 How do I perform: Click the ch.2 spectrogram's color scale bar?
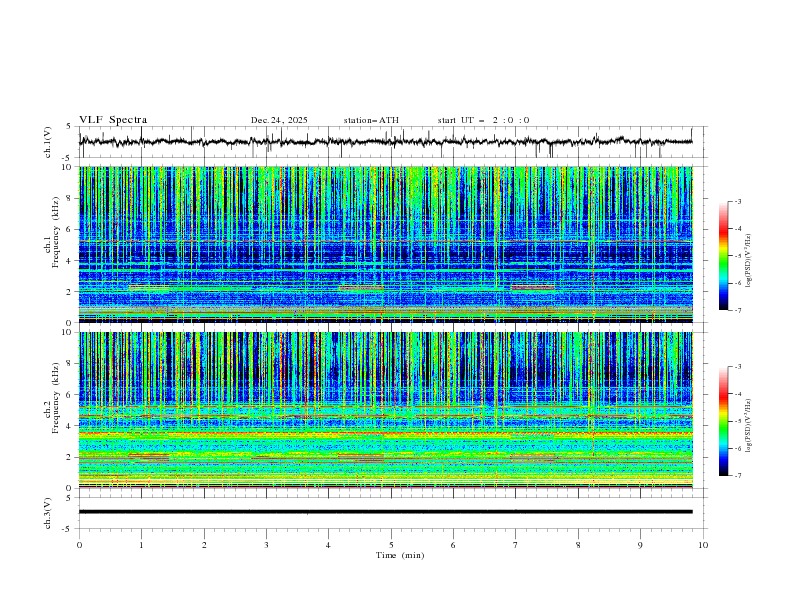[x=723, y=421]
